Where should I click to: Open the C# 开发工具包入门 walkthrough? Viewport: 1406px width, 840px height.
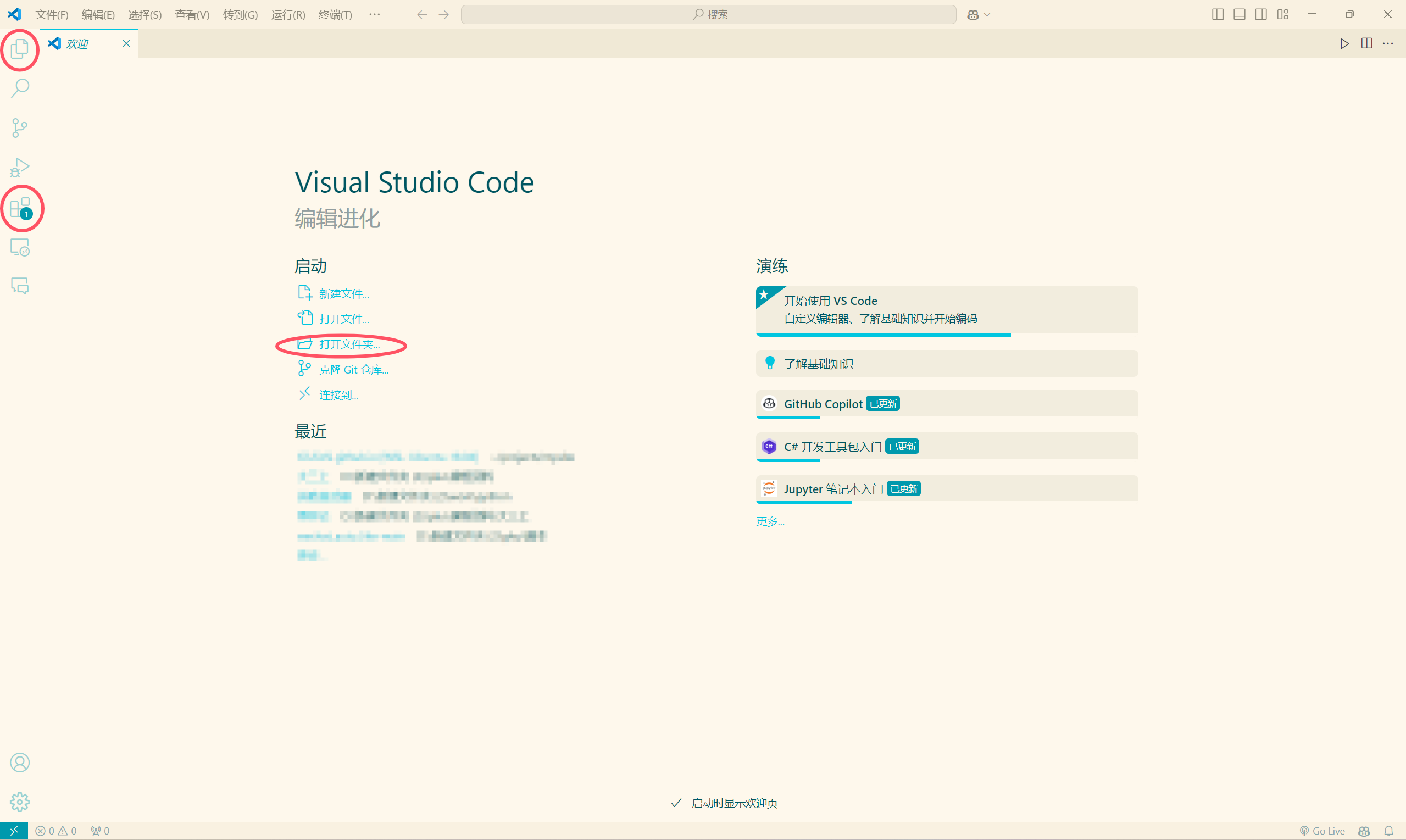pos(947,447)
